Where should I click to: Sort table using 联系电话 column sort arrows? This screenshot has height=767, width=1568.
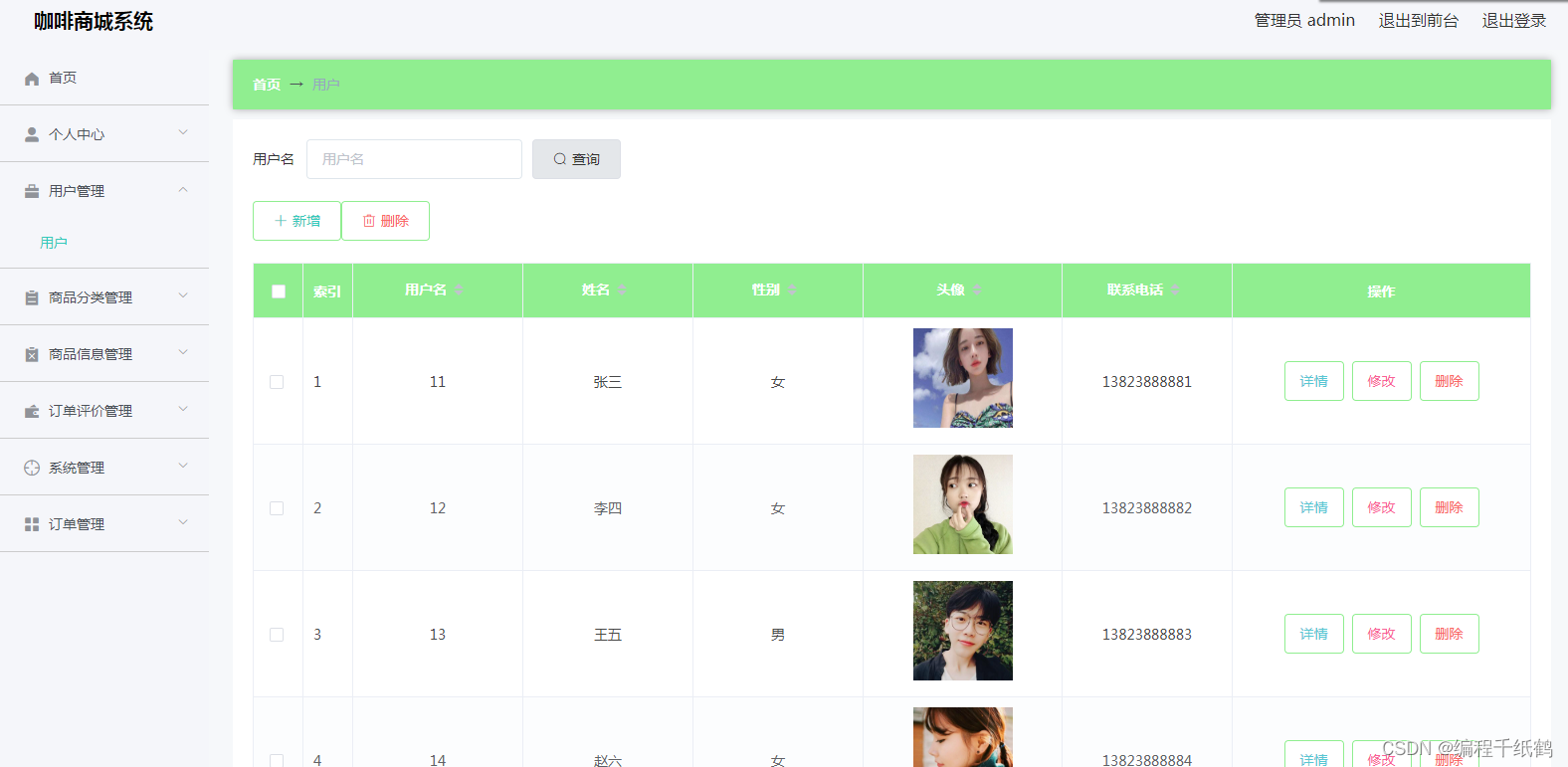click(x=1175, y=289)
